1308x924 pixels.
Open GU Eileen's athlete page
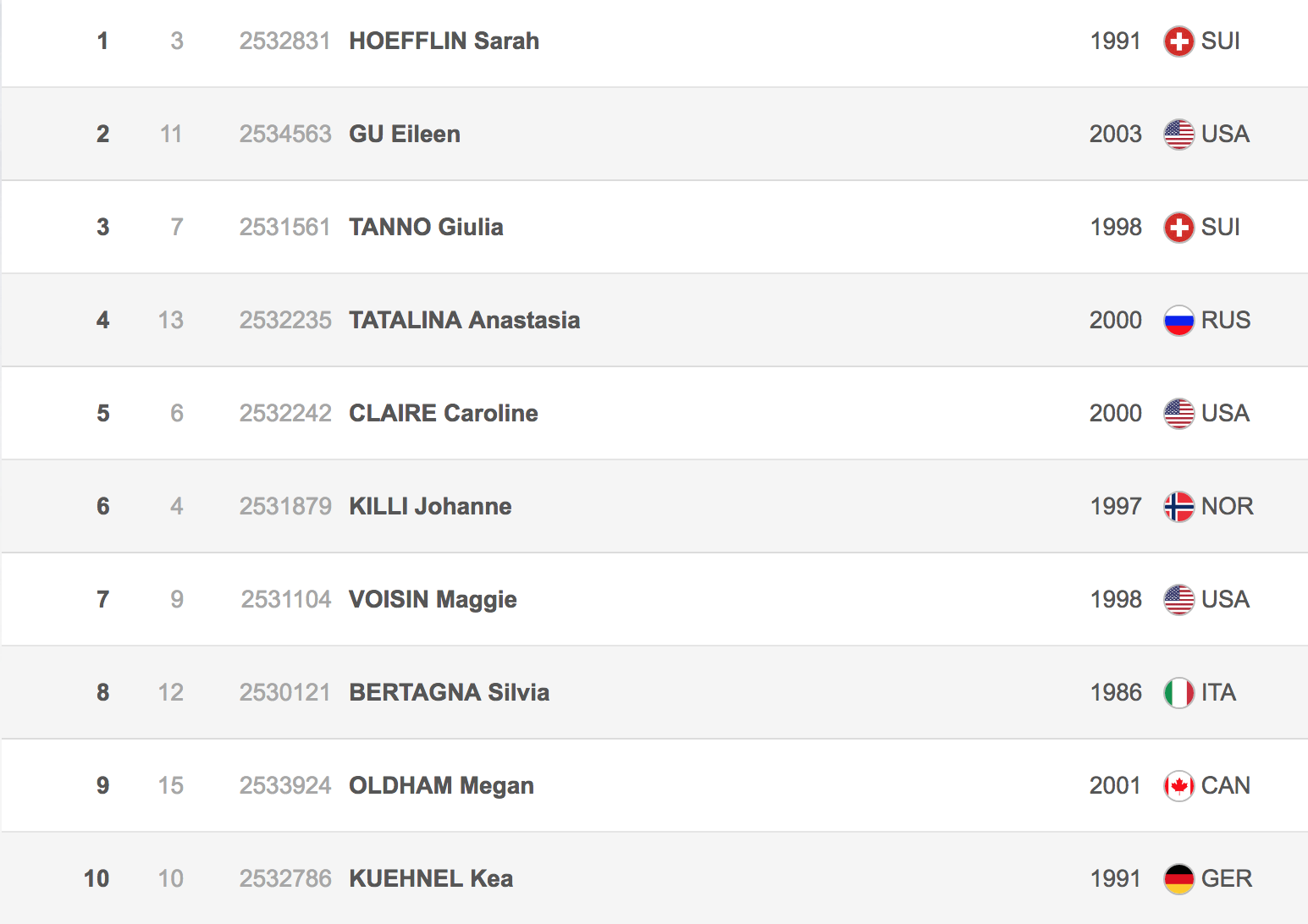tap(405, 135)
